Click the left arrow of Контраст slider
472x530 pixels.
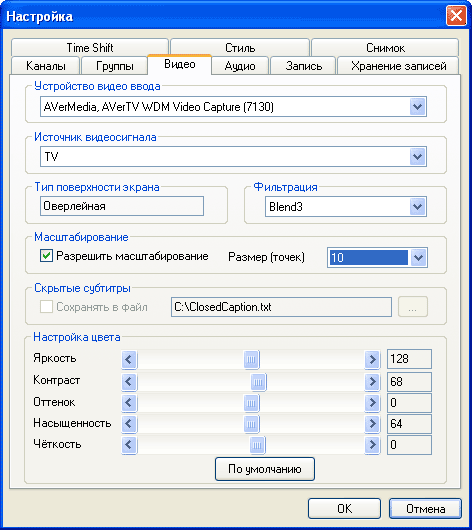tap(129, 382)
